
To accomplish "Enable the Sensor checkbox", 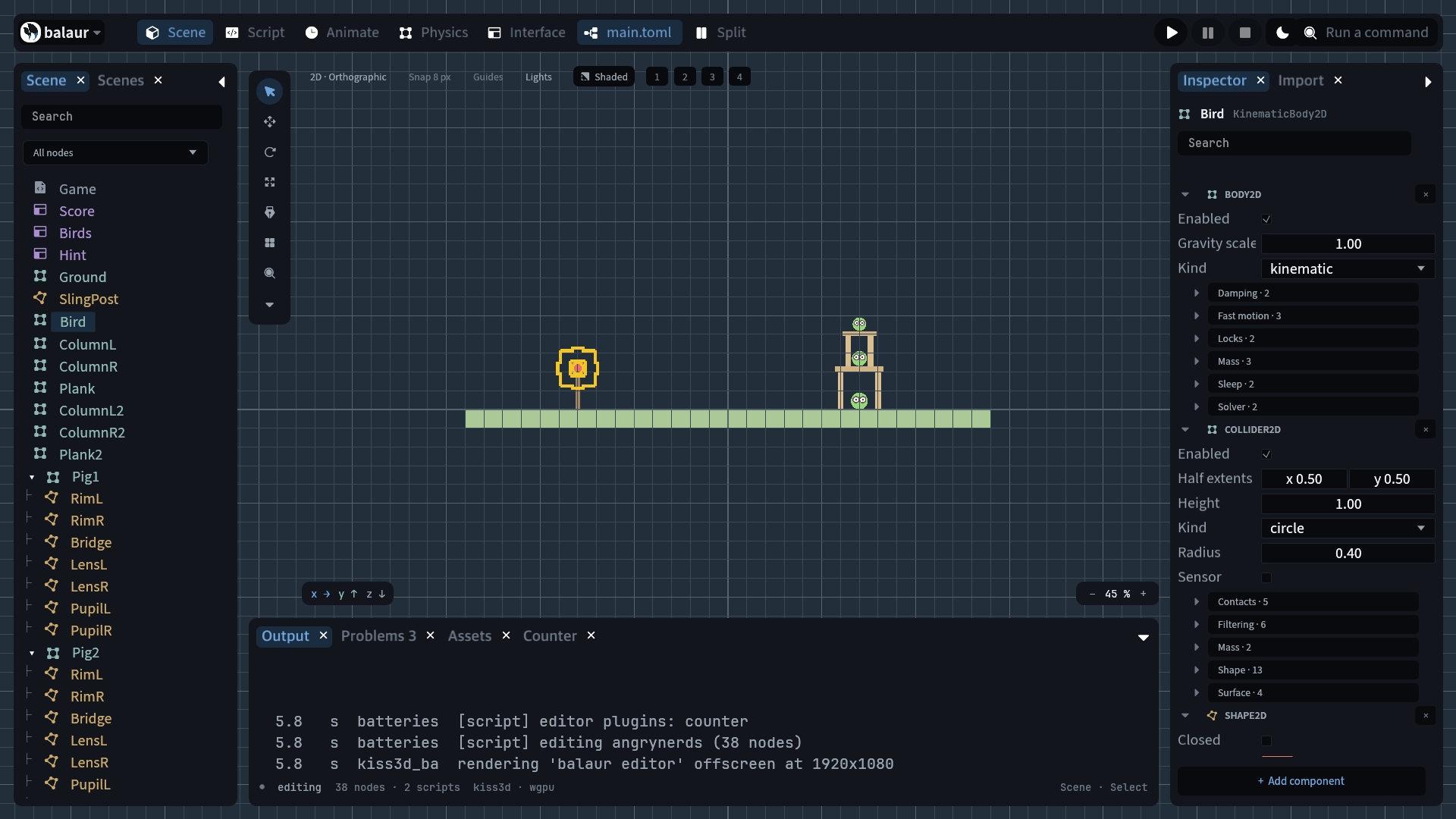I will pos(1266,578).
